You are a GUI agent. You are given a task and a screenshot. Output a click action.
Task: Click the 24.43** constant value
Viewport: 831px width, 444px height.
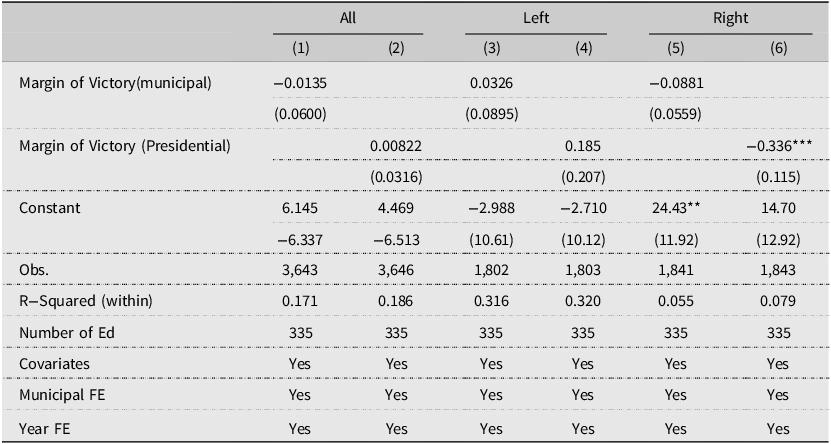coord(675,208)
